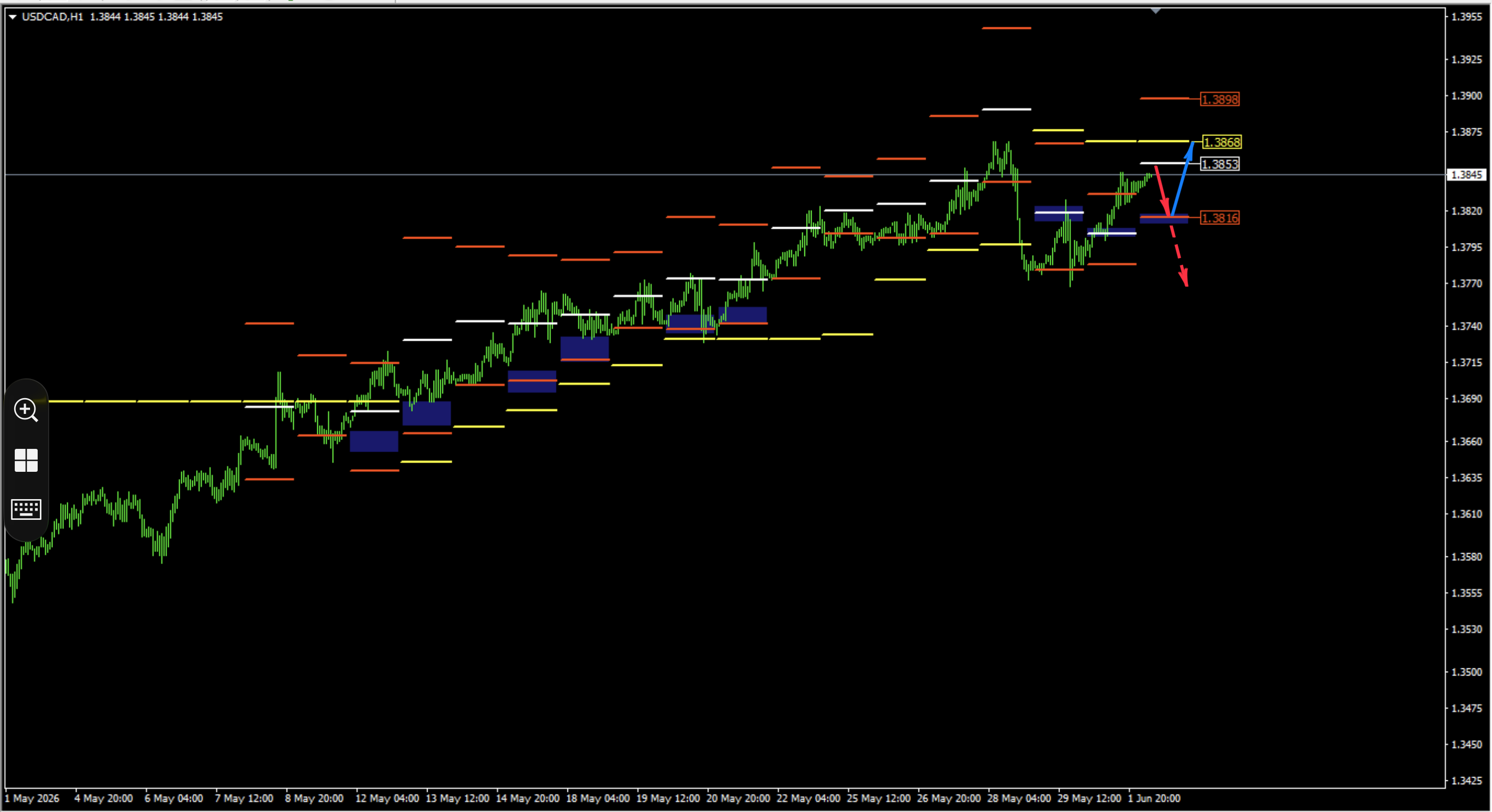
Task: Click the '1 Jun 20:00' time axis label
Action: click(x=1154, y=799)
